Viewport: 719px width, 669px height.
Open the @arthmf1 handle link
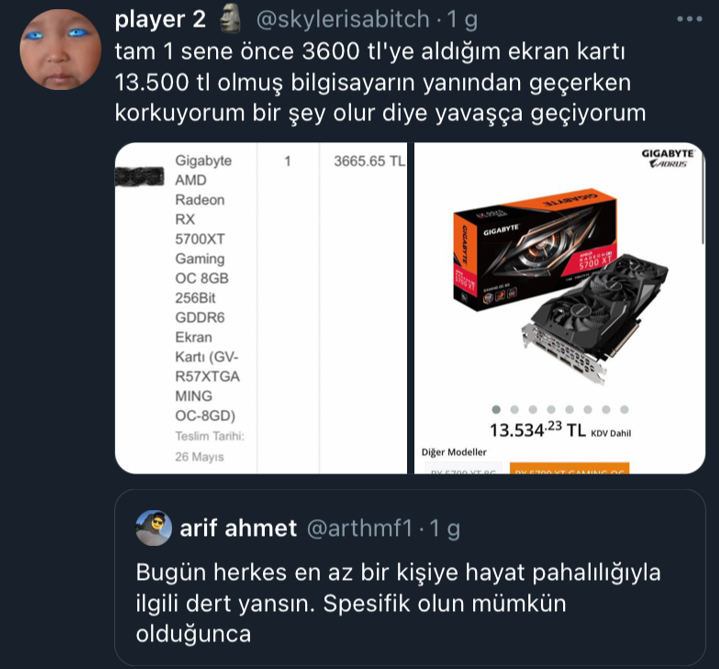pyautogui.click(x=360, y=528)
